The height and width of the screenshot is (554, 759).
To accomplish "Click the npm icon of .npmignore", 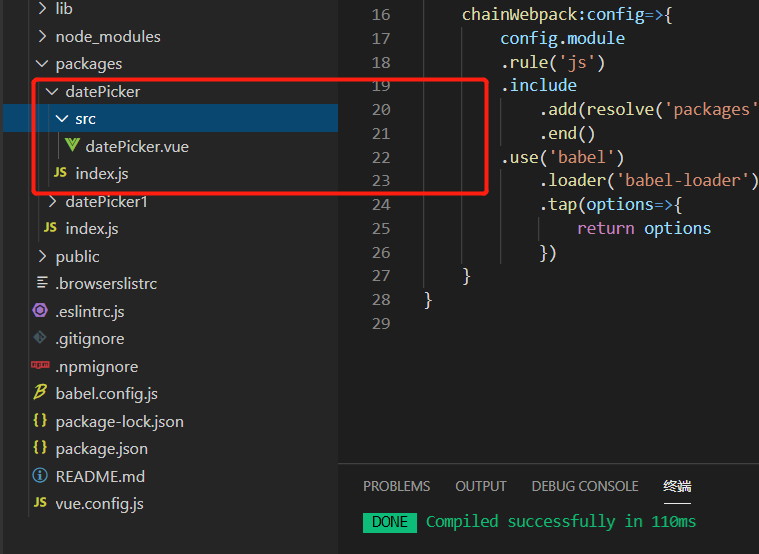I will point(40,365).
